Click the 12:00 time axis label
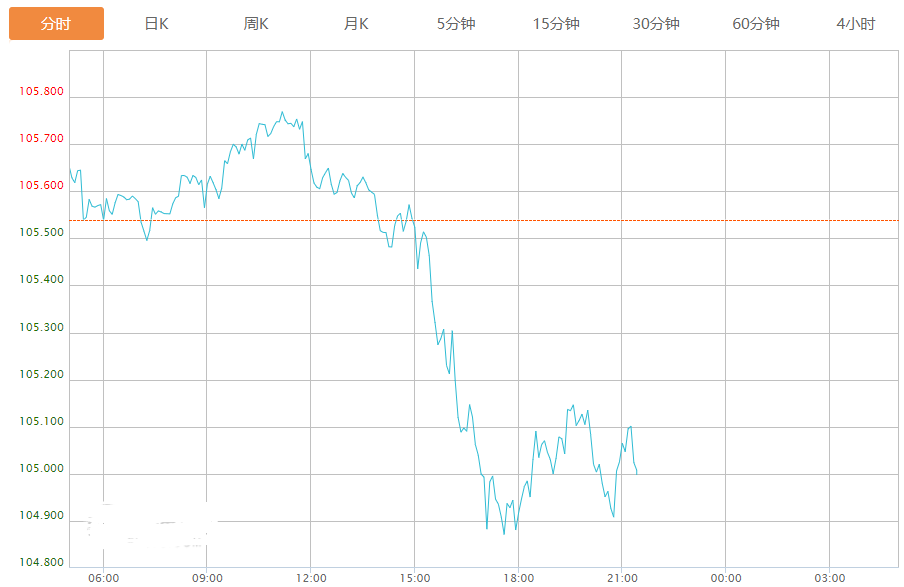This screenshot has height=587, width=904. pyautogui.click(x=310, y=578)
